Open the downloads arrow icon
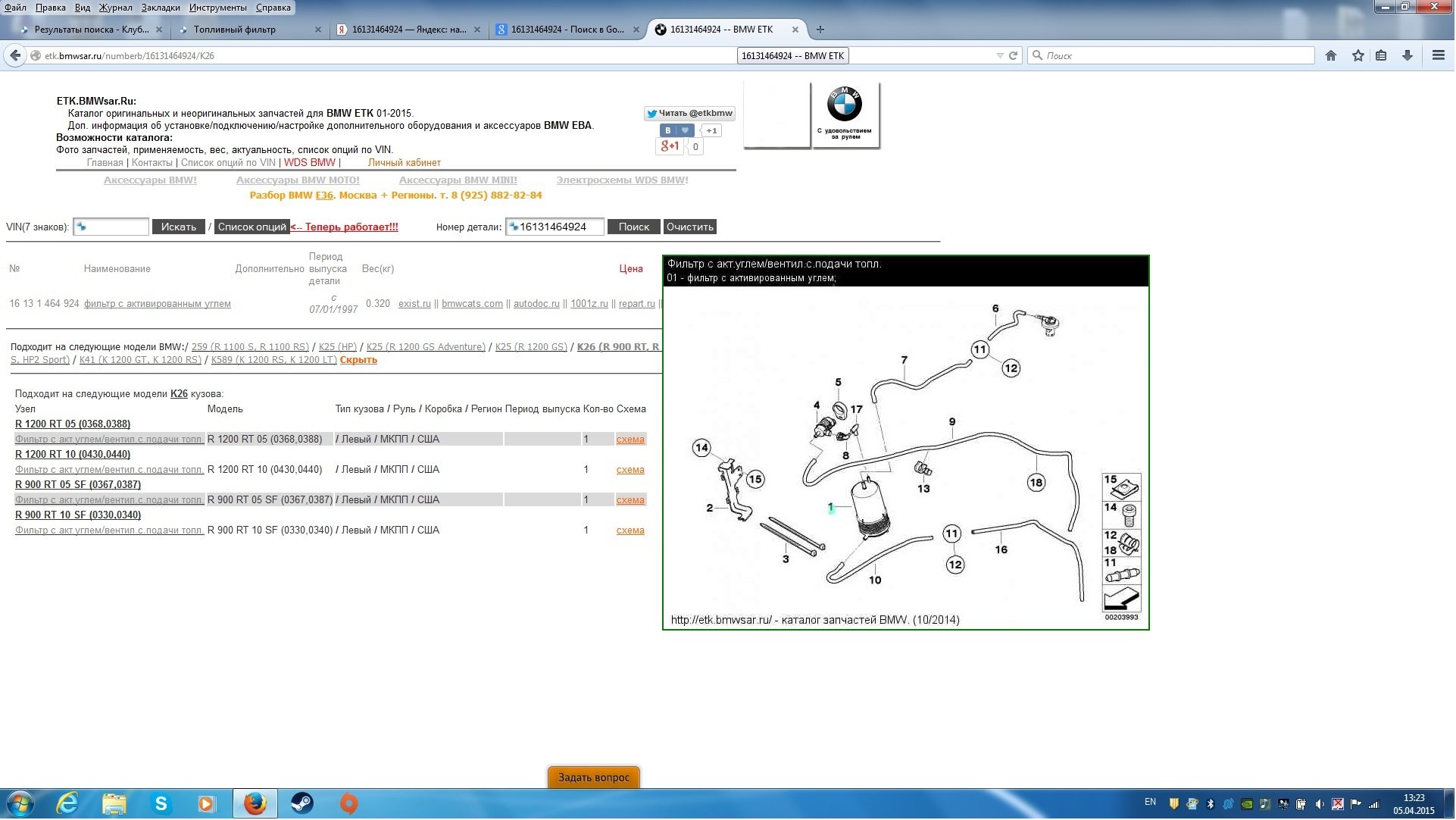 coord(1408,55)
